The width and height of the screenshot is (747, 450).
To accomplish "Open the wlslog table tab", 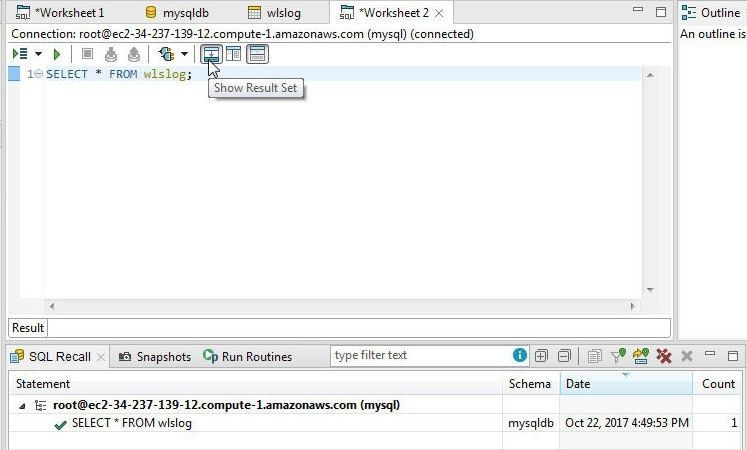I will click(x=274, y=13).
